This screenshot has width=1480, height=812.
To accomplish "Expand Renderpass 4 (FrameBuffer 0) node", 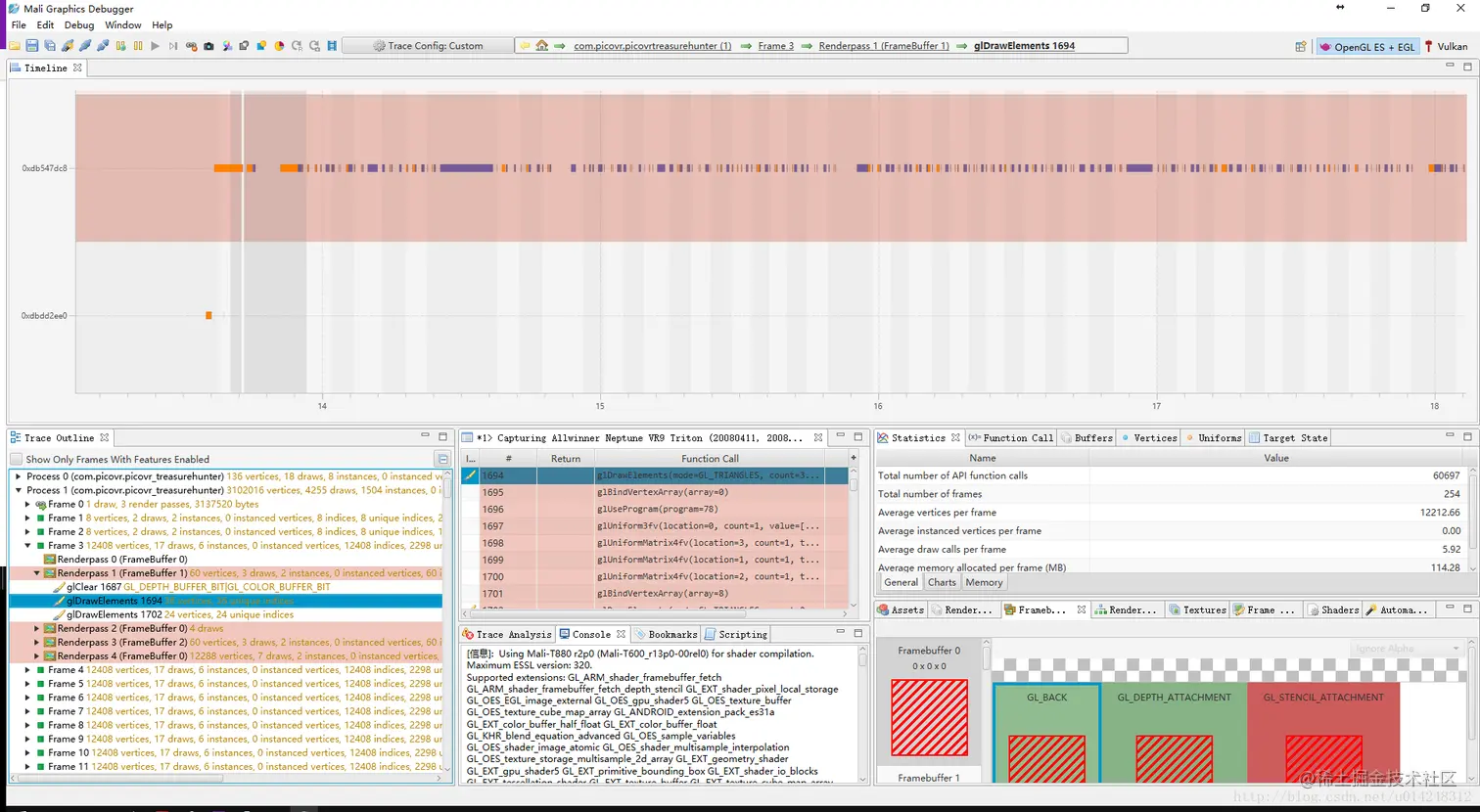I will coord(37,655).
